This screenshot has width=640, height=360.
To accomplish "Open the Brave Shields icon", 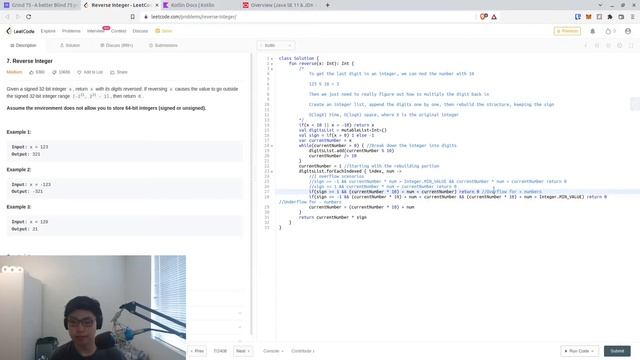I will pos(484,17).
